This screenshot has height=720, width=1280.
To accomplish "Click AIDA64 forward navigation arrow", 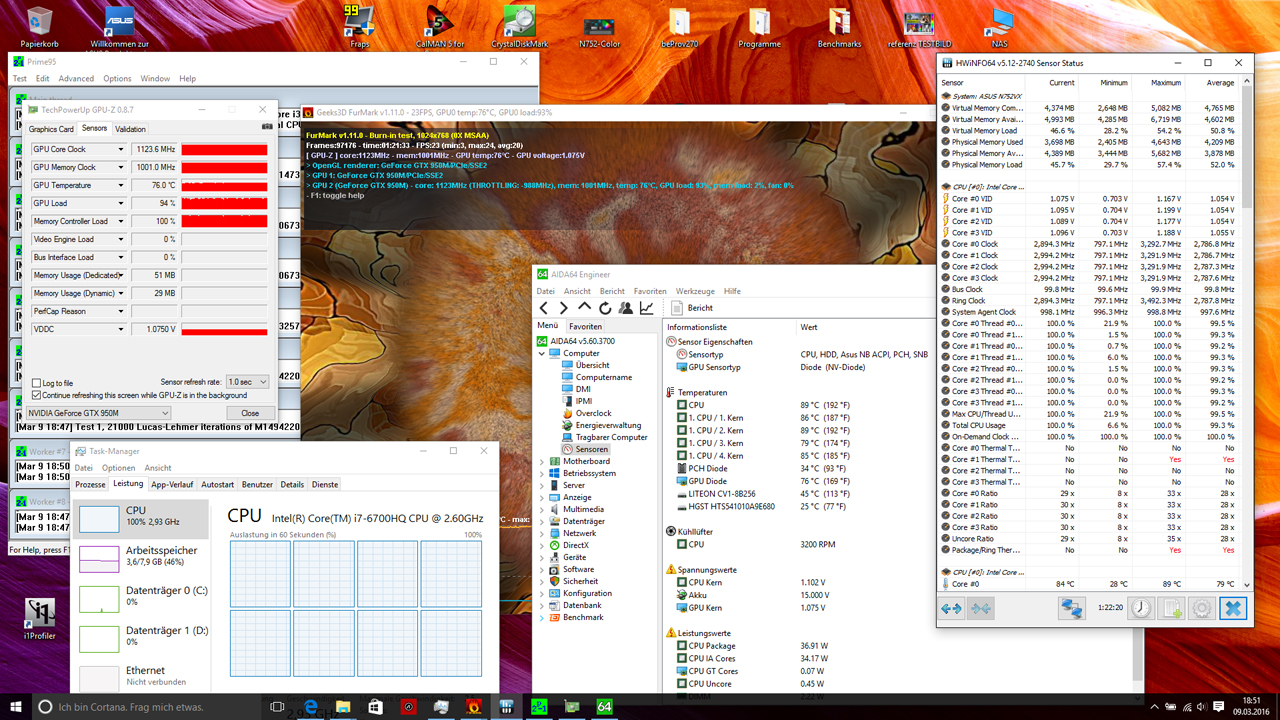I will 564,308.
